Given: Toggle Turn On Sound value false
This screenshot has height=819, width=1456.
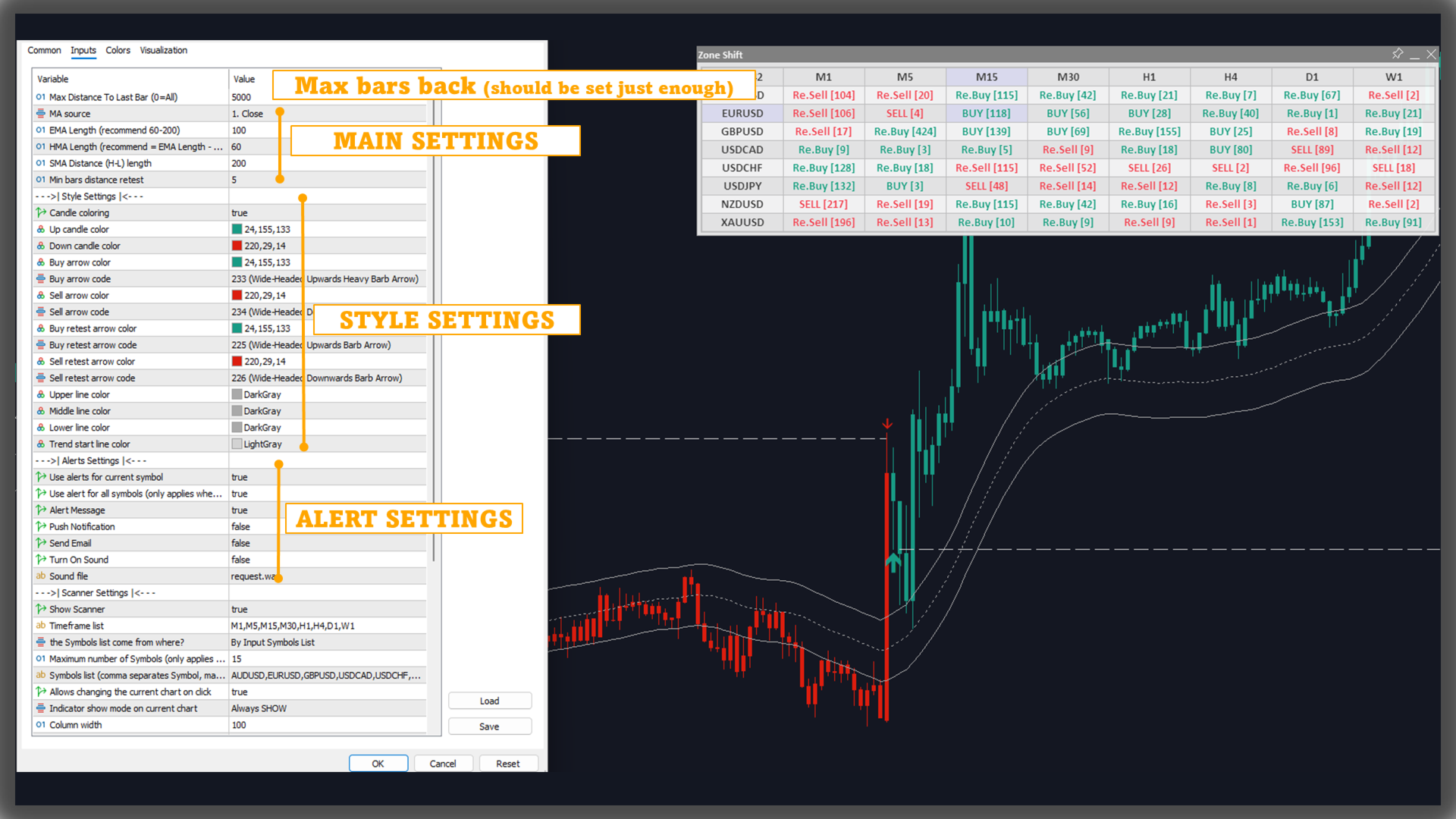Looking at the screenshot, I should (240, 560).
